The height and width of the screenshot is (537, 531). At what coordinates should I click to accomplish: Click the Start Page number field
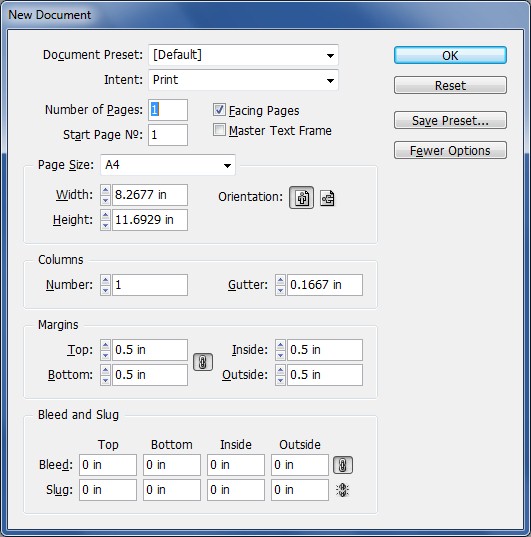pos(168,135)
